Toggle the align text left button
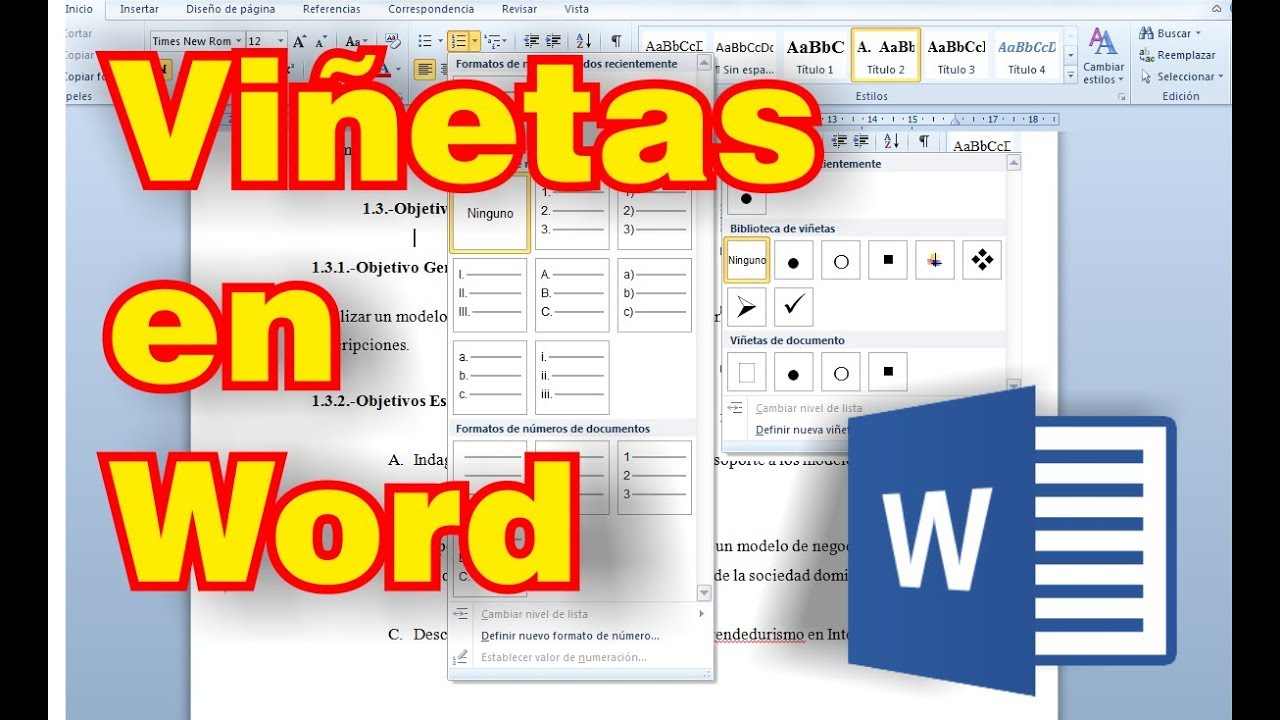Screen dimensions: 1280x720 [x=425, y=69]
